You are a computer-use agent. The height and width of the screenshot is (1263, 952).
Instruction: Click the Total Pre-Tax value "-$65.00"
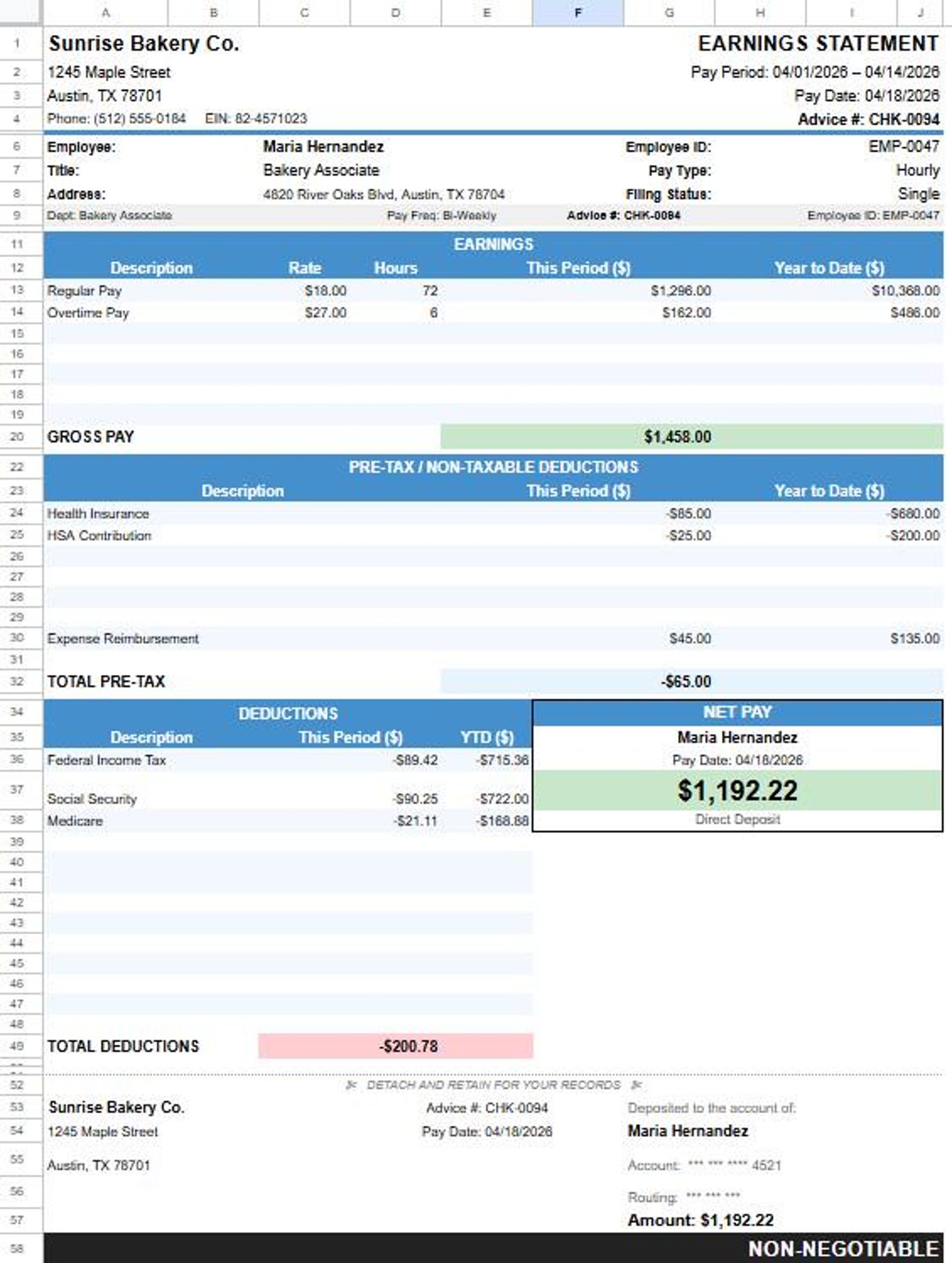pos(686,681)
